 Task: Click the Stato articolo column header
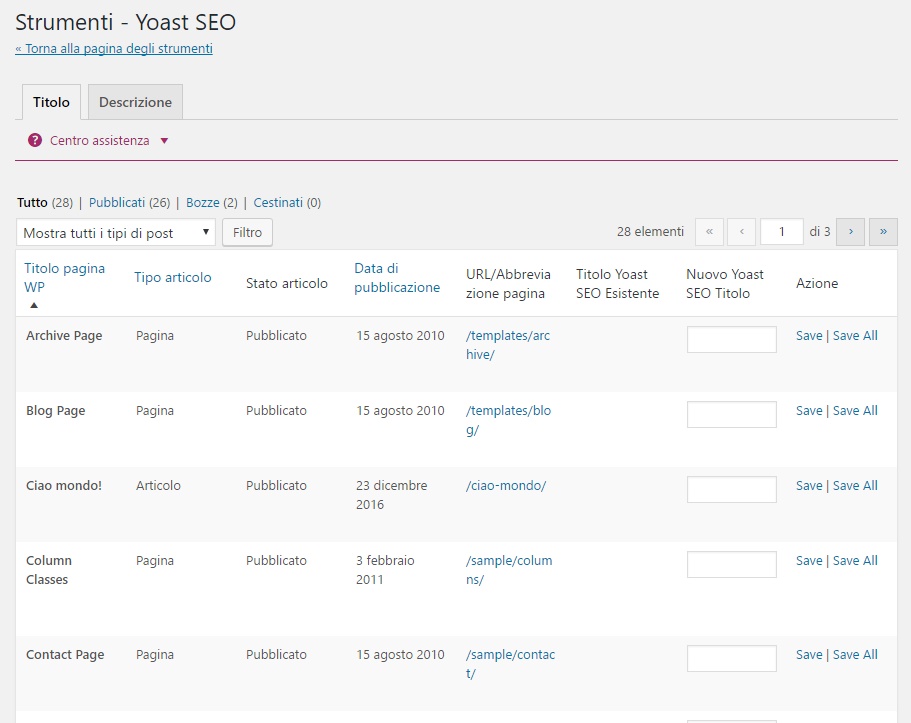coord(286,284)
